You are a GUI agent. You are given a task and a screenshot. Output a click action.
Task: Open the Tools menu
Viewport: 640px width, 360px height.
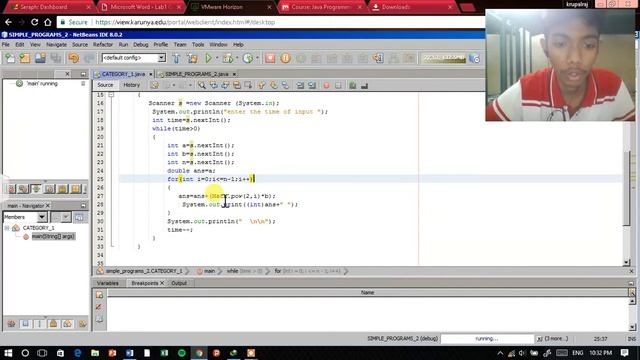[x=198, y=44]
